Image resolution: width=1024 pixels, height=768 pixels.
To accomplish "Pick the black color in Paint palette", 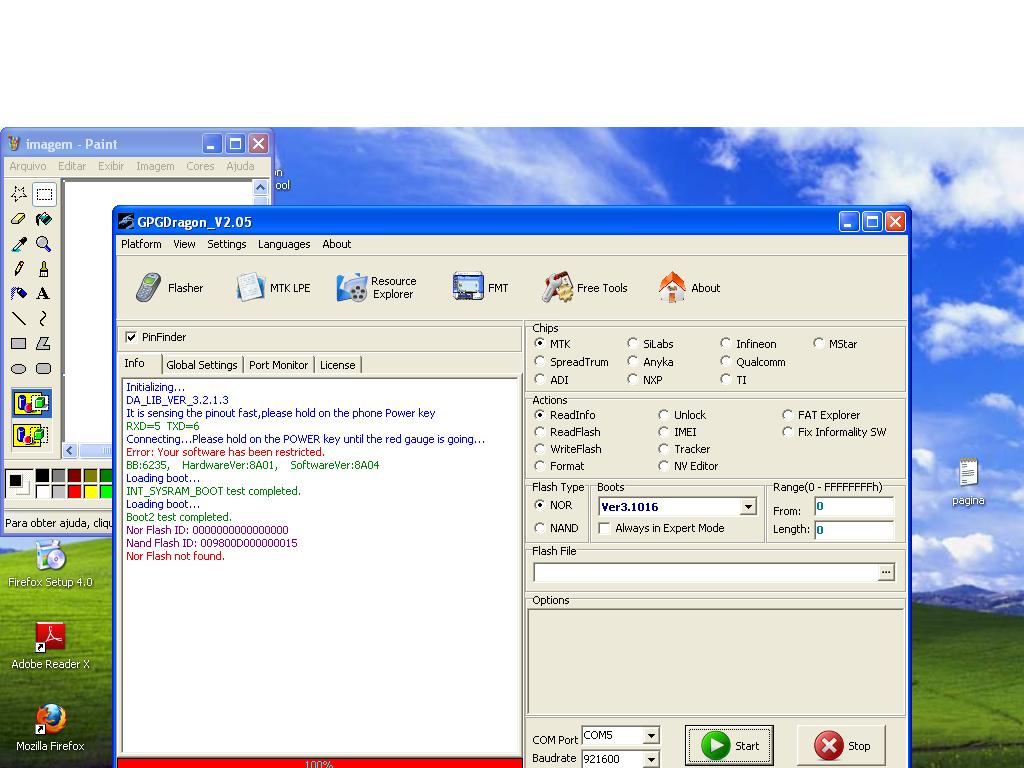I will 42,475.
